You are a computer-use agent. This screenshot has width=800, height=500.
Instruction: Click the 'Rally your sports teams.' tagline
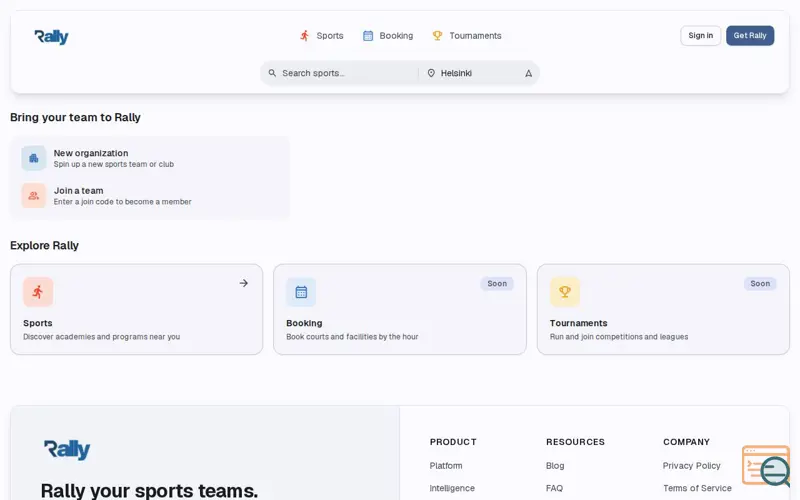[x=149, y=491]
